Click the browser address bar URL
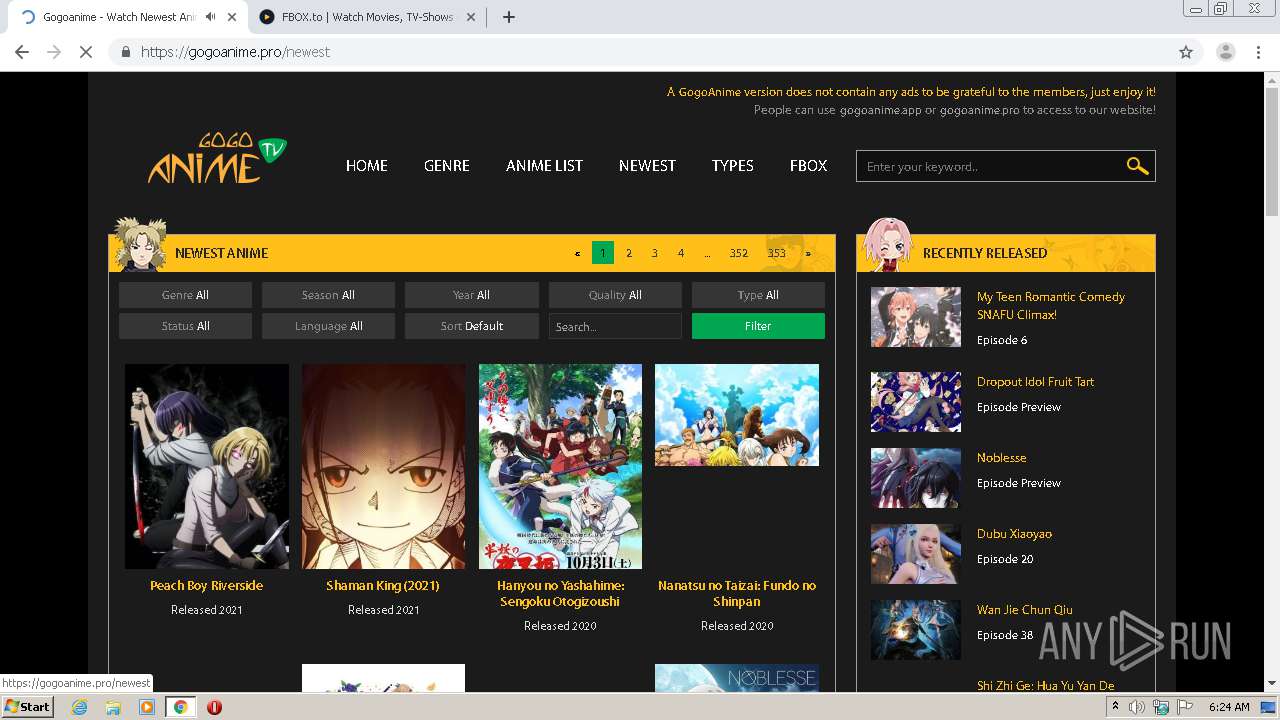 (235, 52)
